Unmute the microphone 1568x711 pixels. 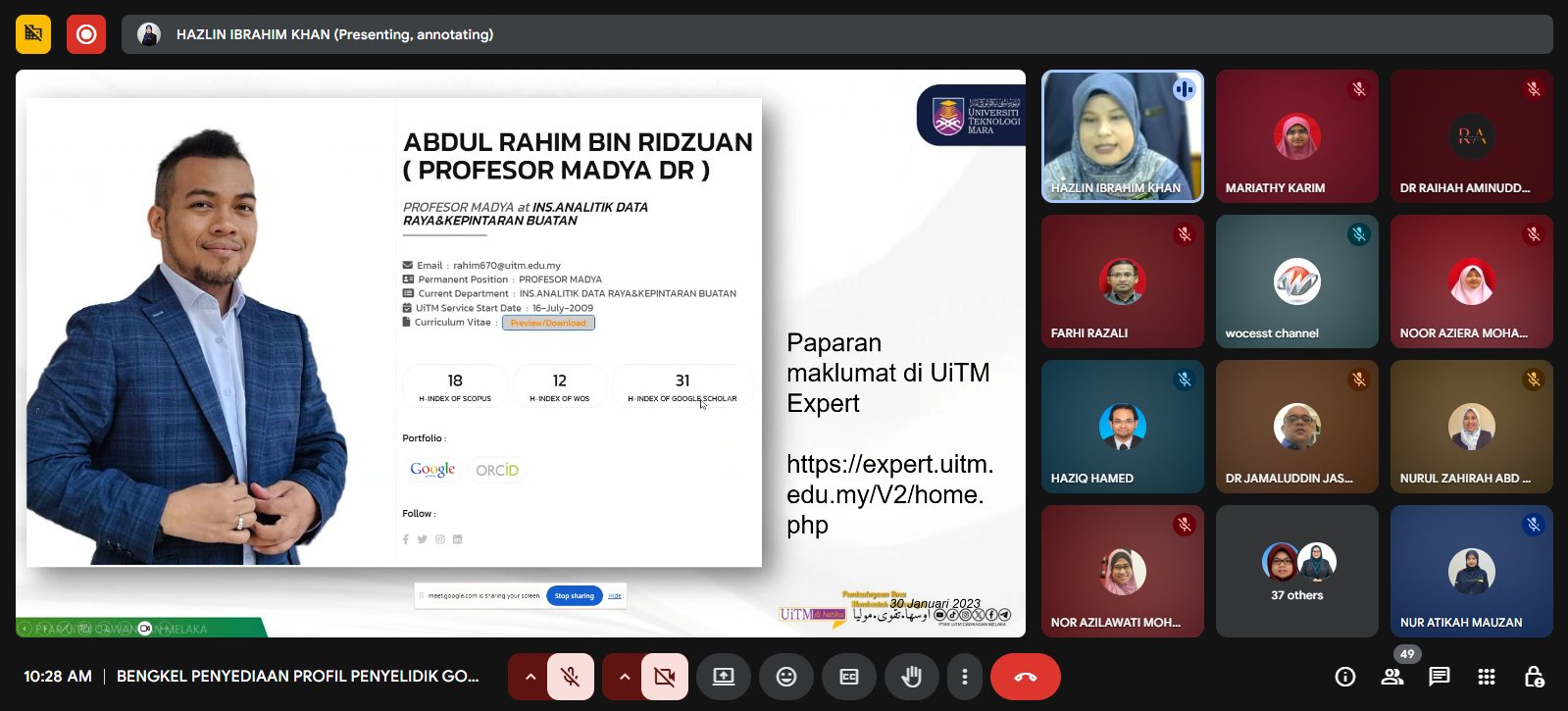pos(570,677)
